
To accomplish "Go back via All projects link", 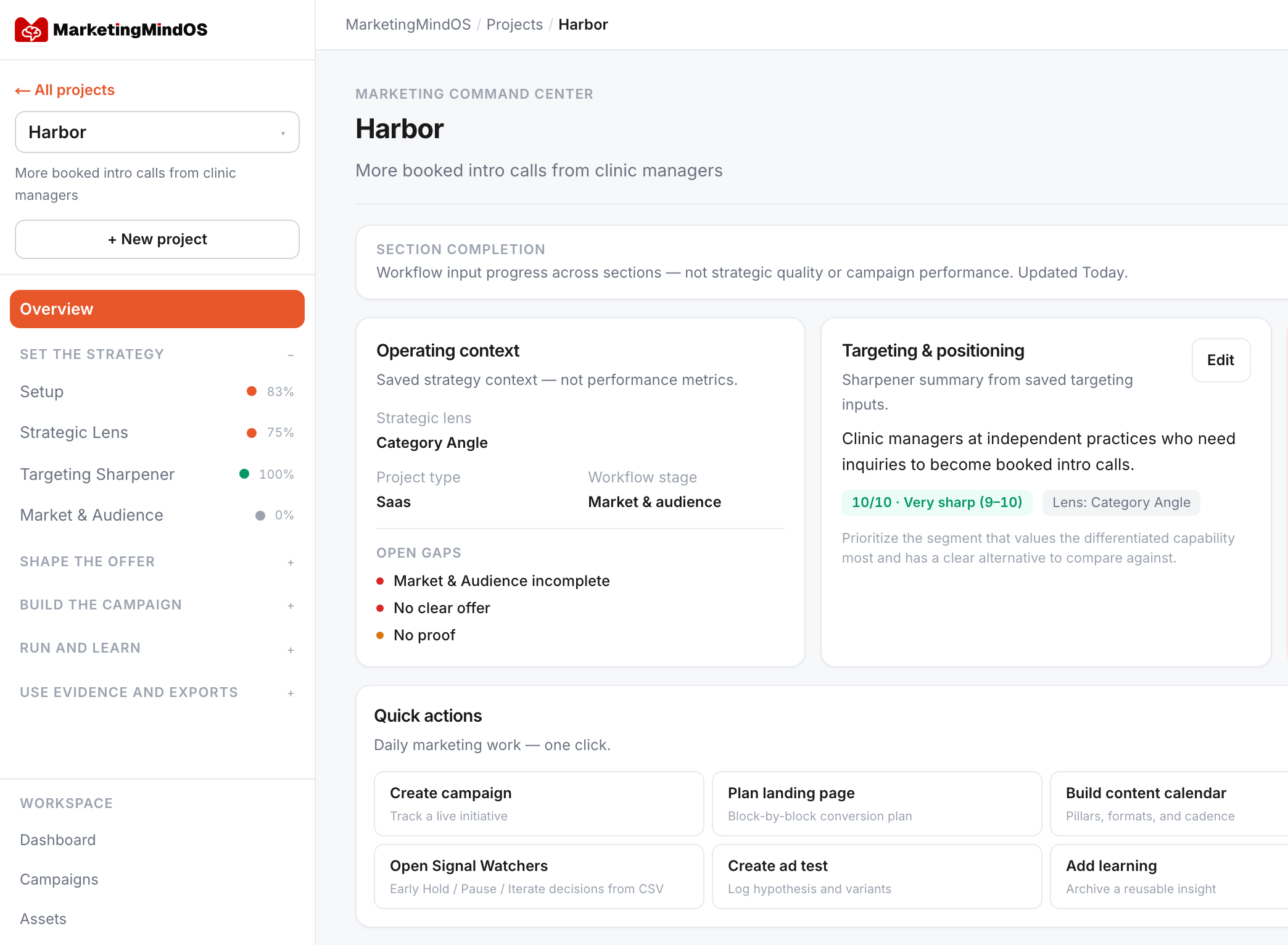I will (x=65, y=90).
